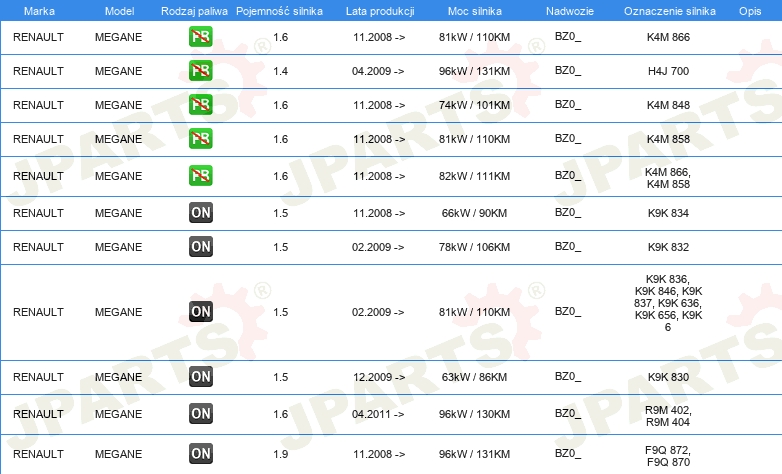Select the multi-line K9K 836, K9K 846 engine cell
Image resolution: width=782 pixels, height=474 pixels.
point(668,303)
